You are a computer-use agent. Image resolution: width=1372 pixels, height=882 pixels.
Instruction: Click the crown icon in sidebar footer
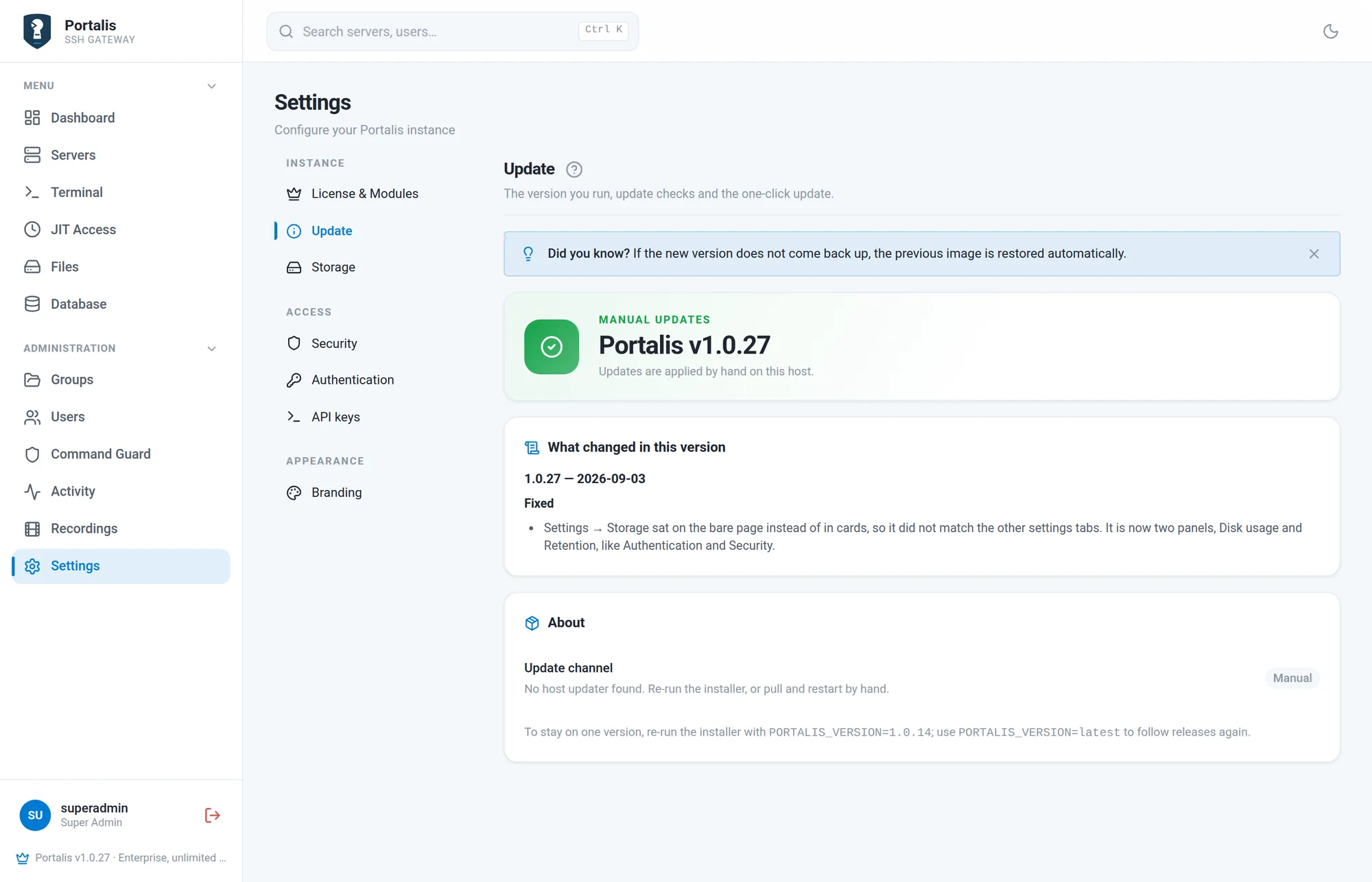coord(23,858)
